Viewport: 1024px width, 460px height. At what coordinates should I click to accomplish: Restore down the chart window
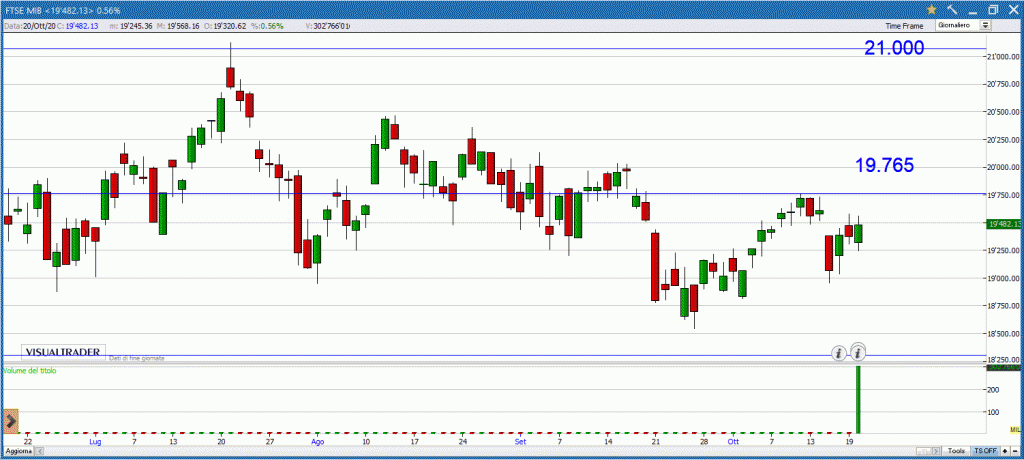993,10
